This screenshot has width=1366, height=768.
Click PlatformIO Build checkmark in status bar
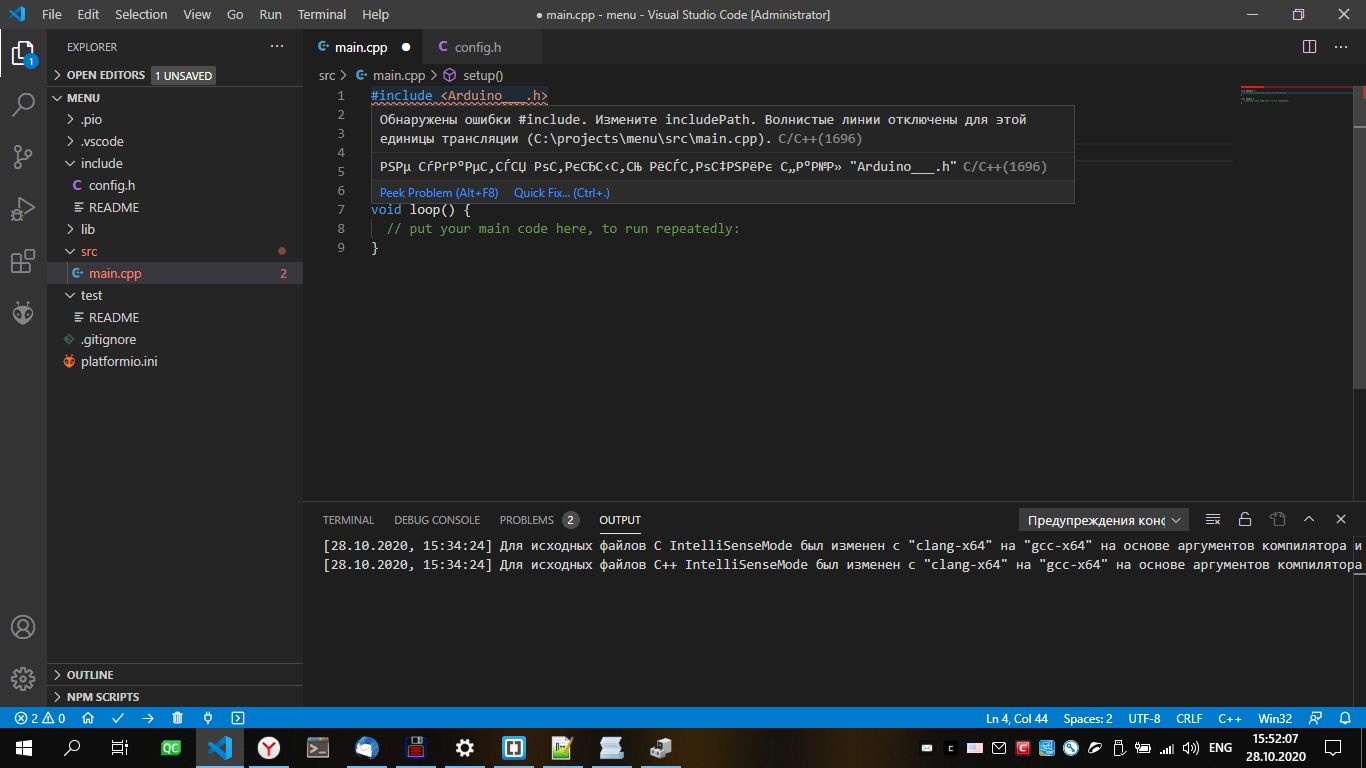pos(118,718)
